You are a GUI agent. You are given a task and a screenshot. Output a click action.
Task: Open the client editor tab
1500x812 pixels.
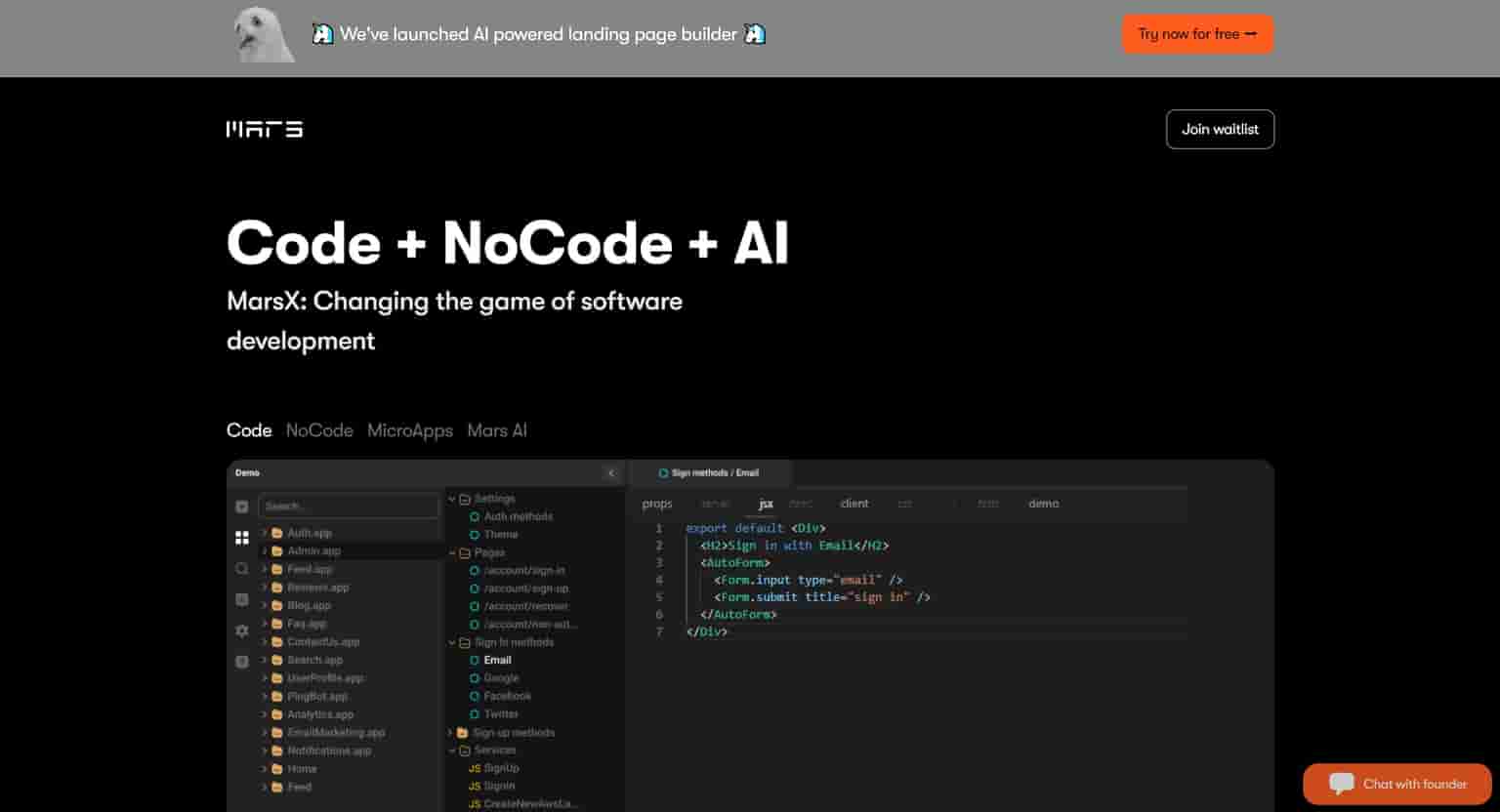[854, 504]
